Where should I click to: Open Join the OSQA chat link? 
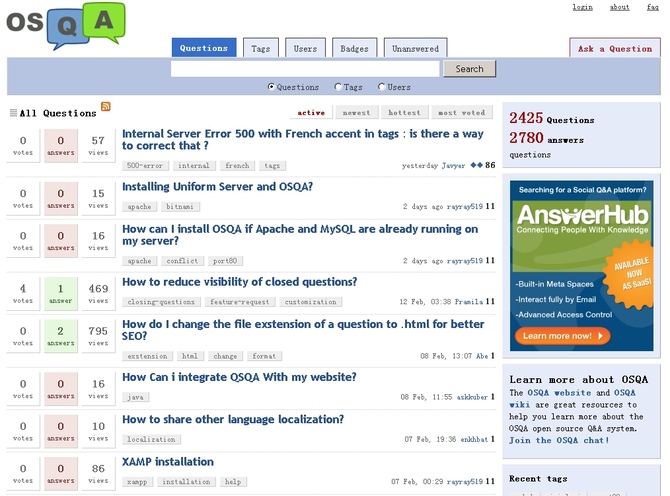pyautogui.click(x=558, y=440)
